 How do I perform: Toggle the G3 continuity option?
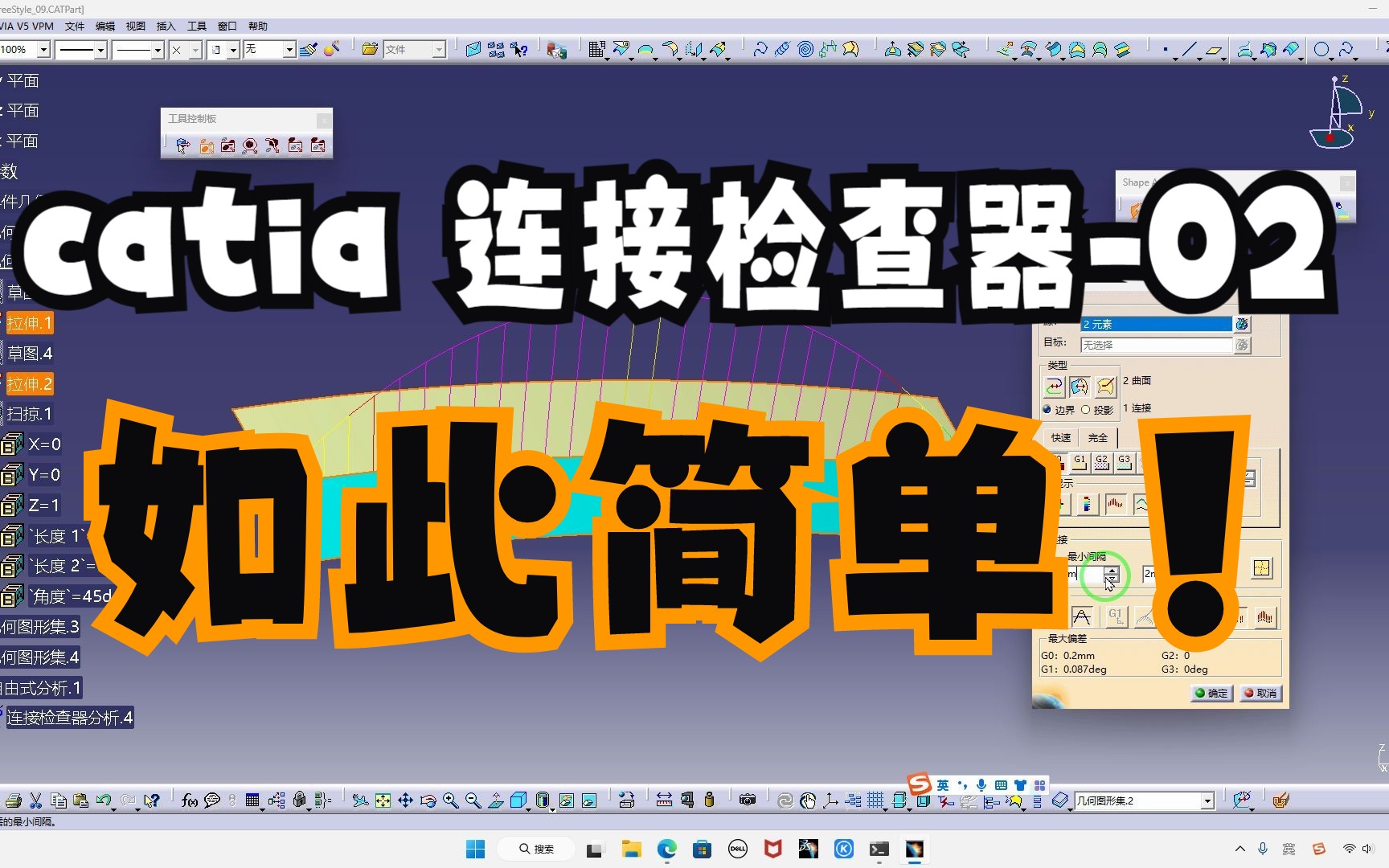click(1124, 461)
